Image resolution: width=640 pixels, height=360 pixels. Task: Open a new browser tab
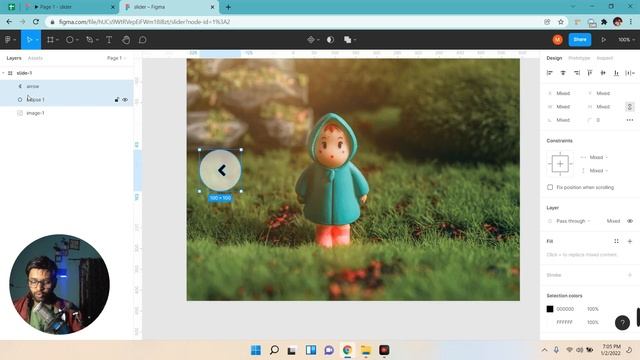[x=228, y=7]
